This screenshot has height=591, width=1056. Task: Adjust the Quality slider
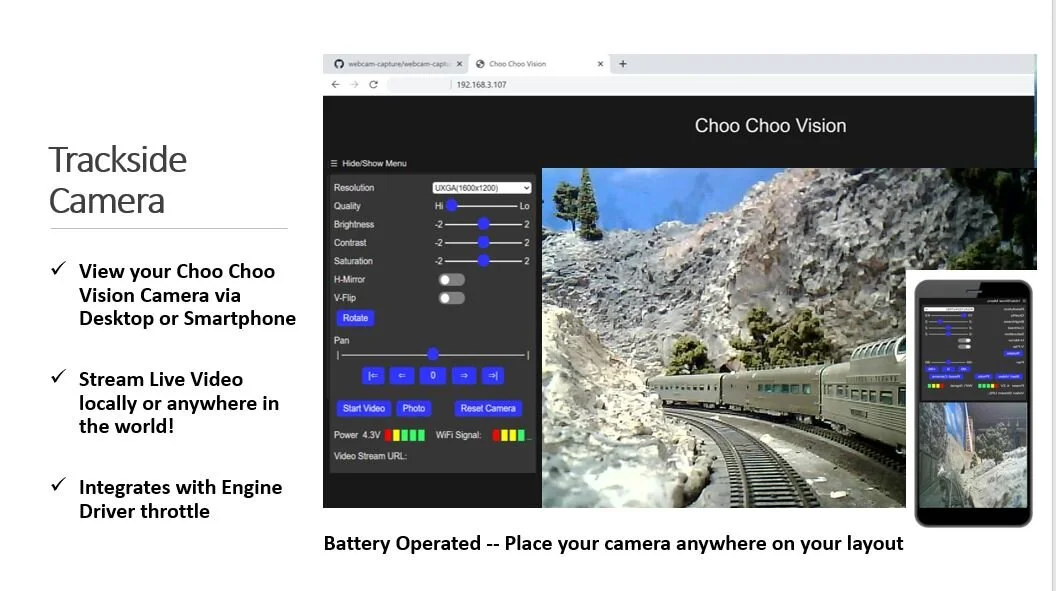[x=483, y=206]
